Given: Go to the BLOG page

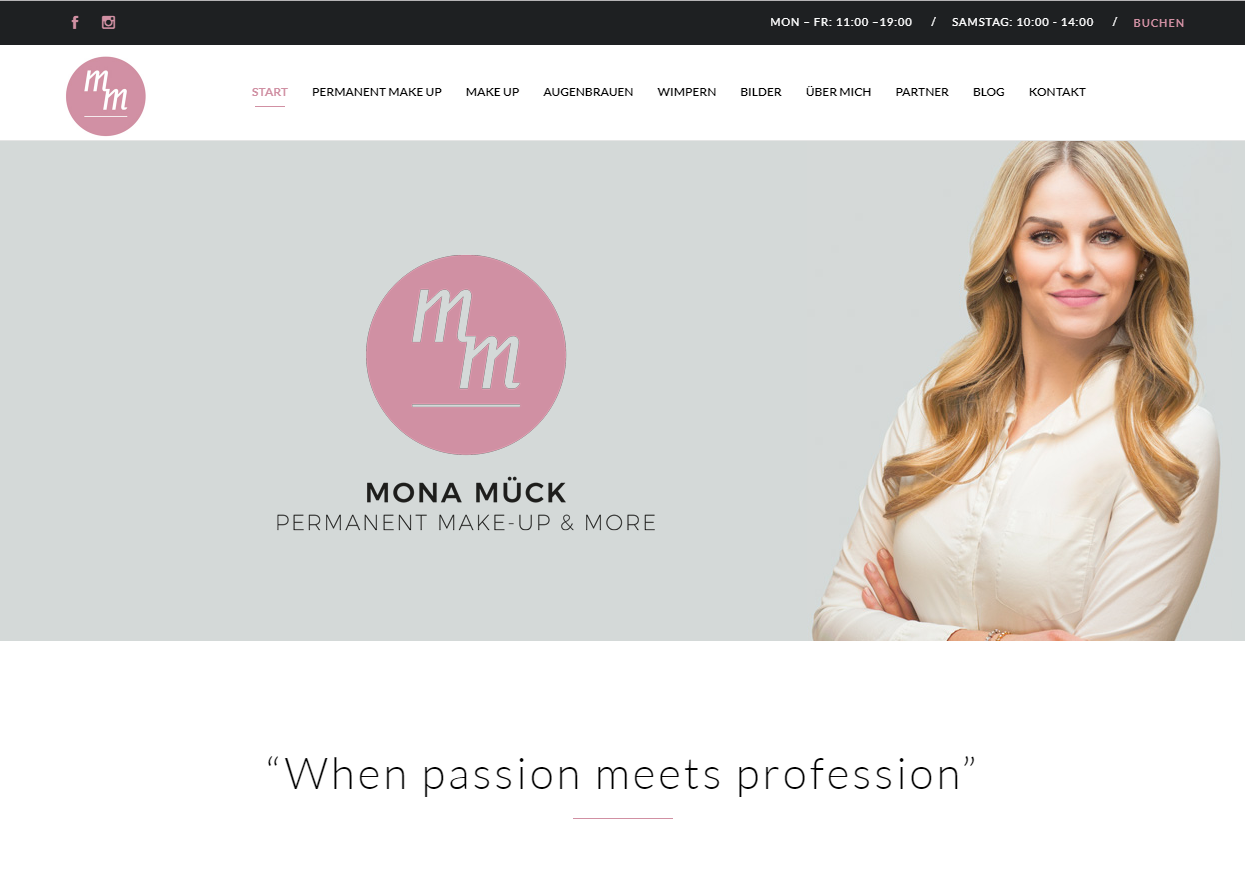Looking at the screenshot, I should coord(989,92).
